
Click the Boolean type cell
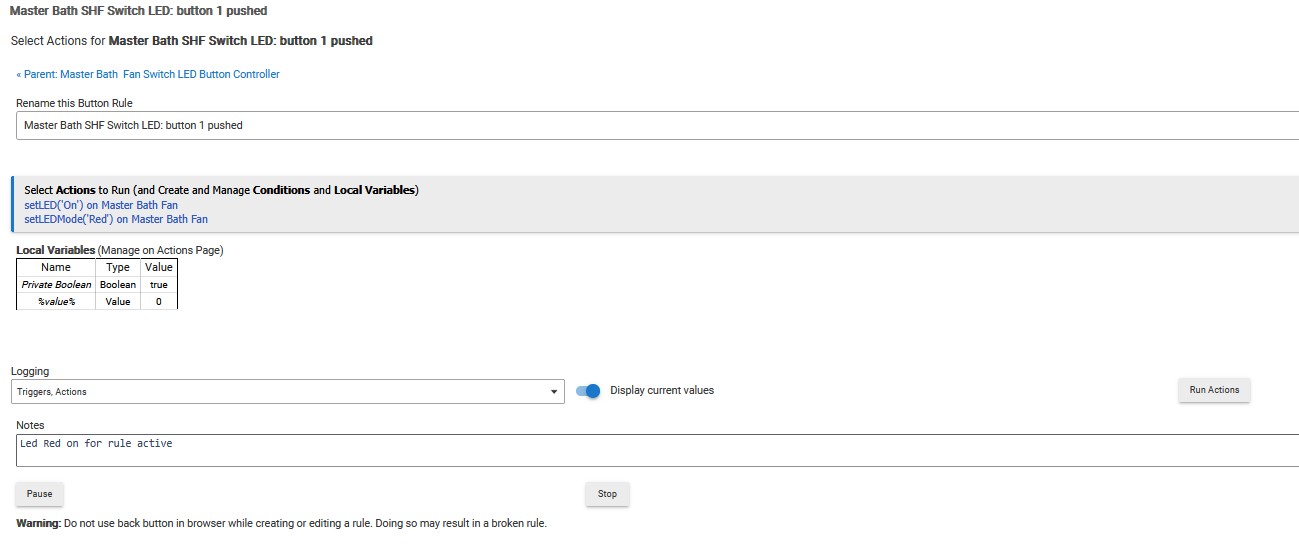[x=118, y=285]
